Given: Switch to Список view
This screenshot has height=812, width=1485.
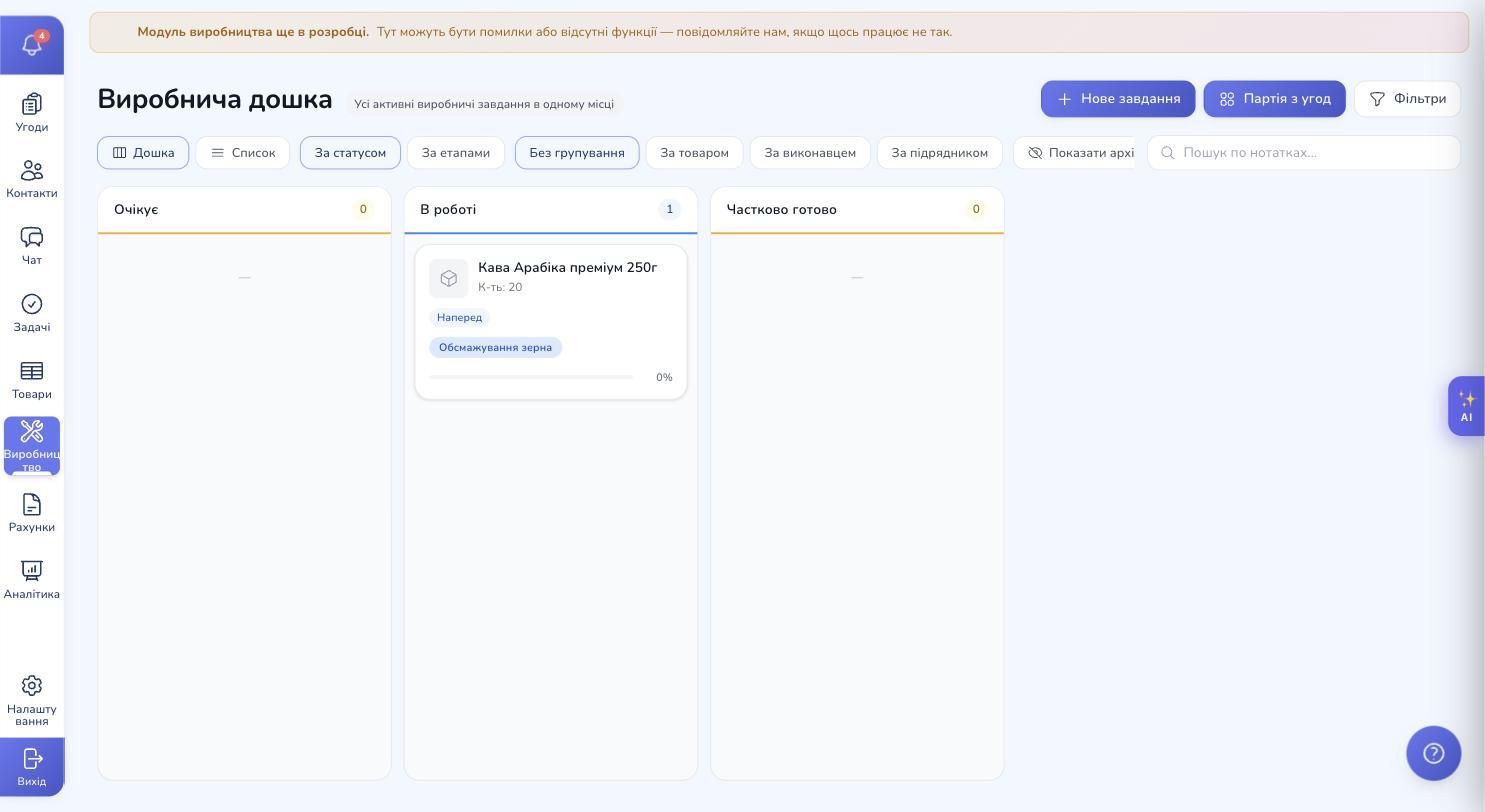Looking at the screenshot, I should [x=242, y=153].
